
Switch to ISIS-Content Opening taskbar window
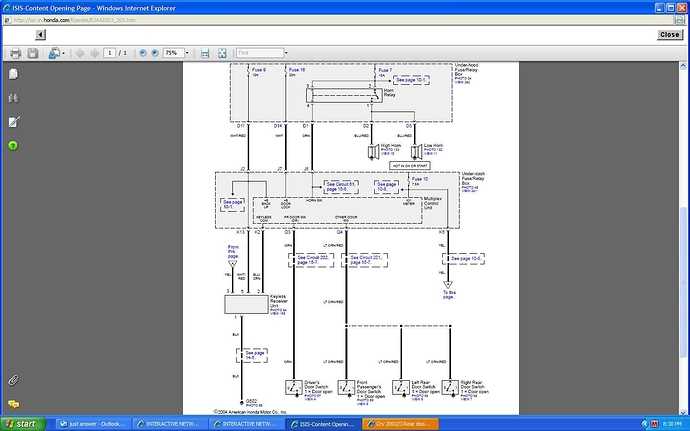(x=323, y=424)
